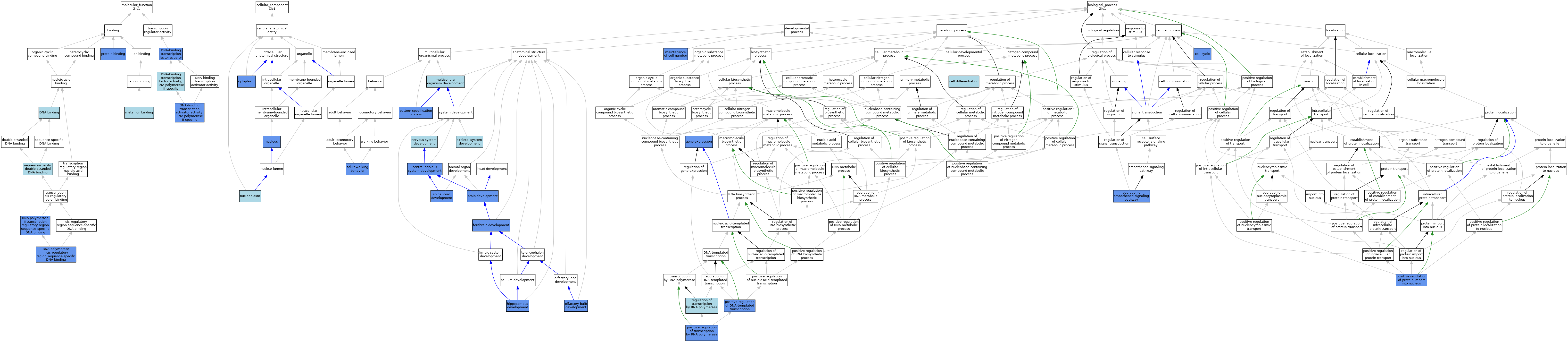Click the 'cellular_component Zic1' root node

tap(272, 7)
